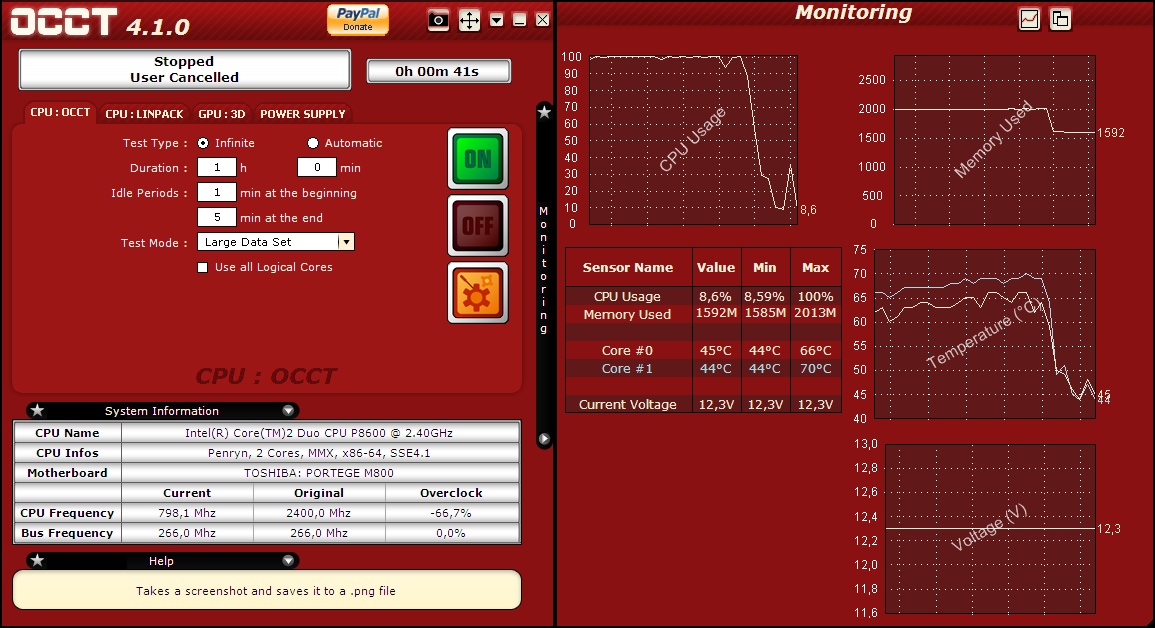Switch to the CPU : LINPACK tab

[144, 114]
